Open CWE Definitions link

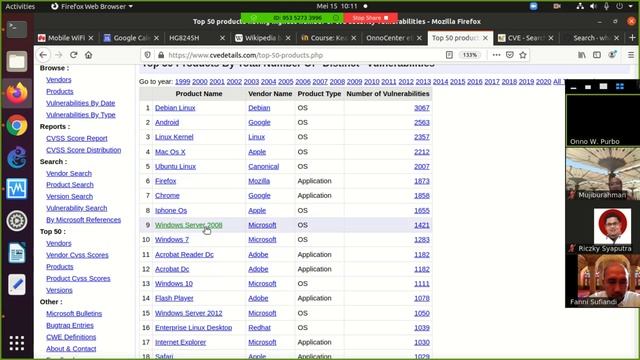point(71,337)
